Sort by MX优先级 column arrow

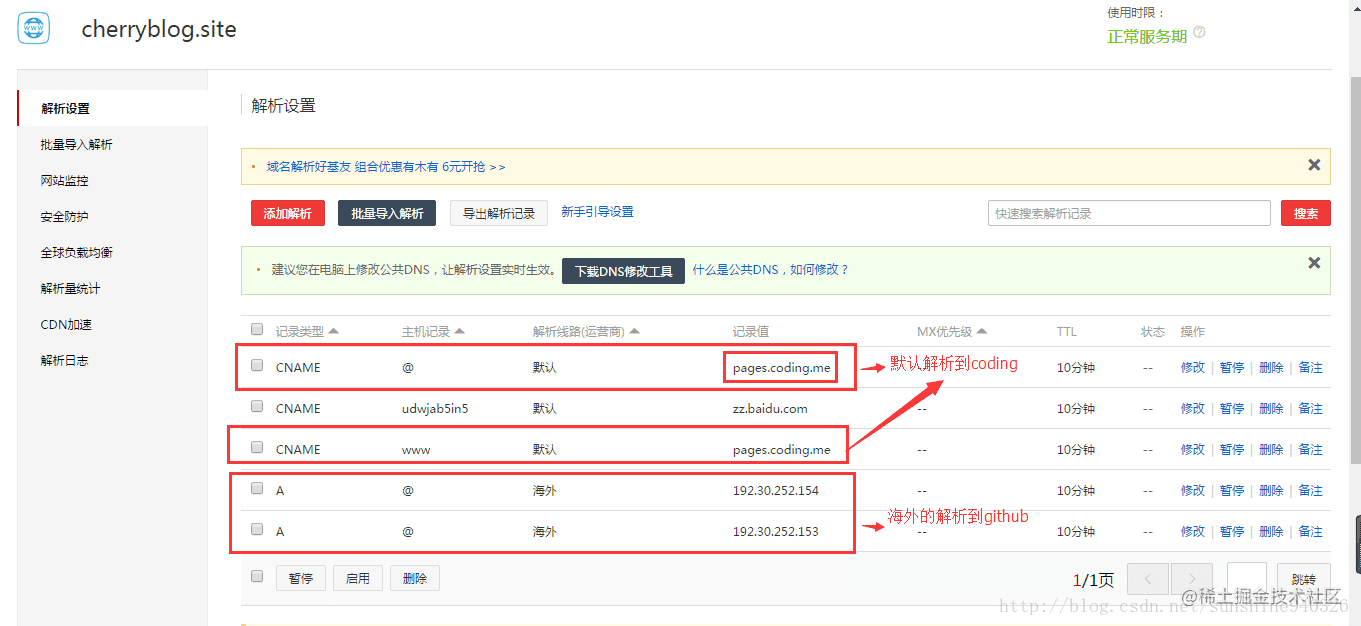pos(981,331)
